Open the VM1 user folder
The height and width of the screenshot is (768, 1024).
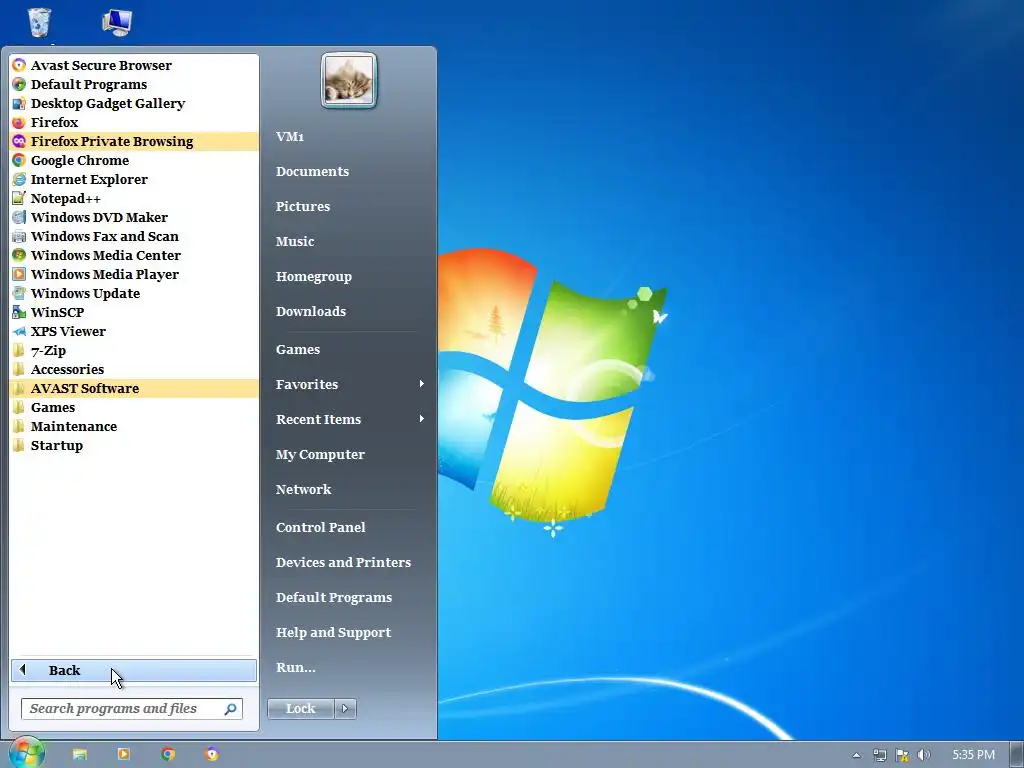tap(290, 136)
